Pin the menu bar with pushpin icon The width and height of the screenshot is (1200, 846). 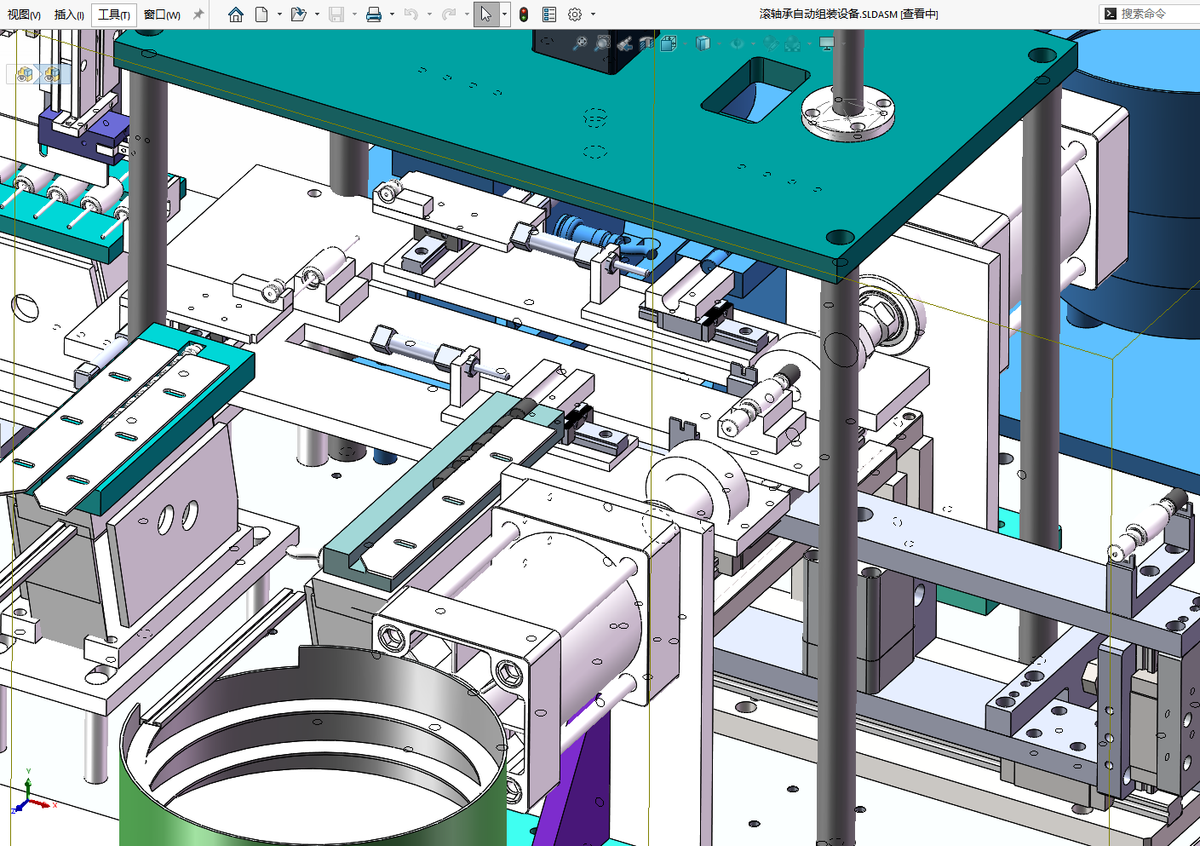click(x=198, y=15)
